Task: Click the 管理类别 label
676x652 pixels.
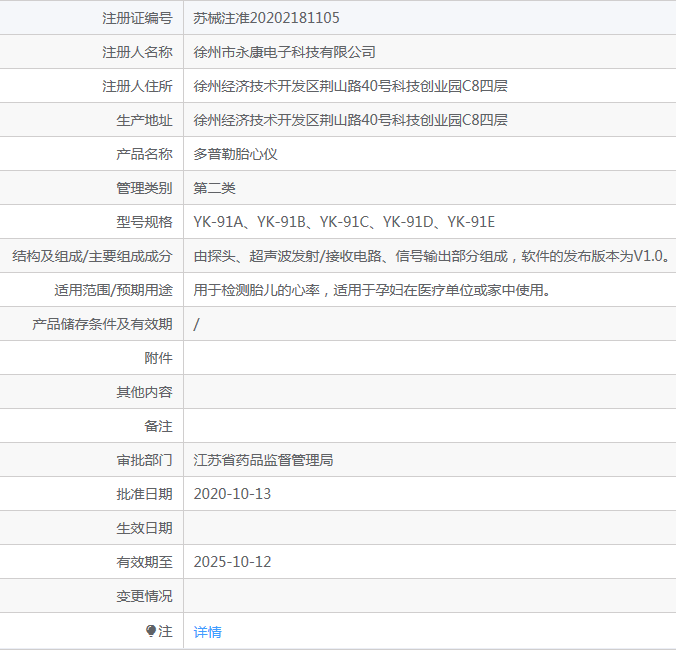Action: [x=144, y=188]
